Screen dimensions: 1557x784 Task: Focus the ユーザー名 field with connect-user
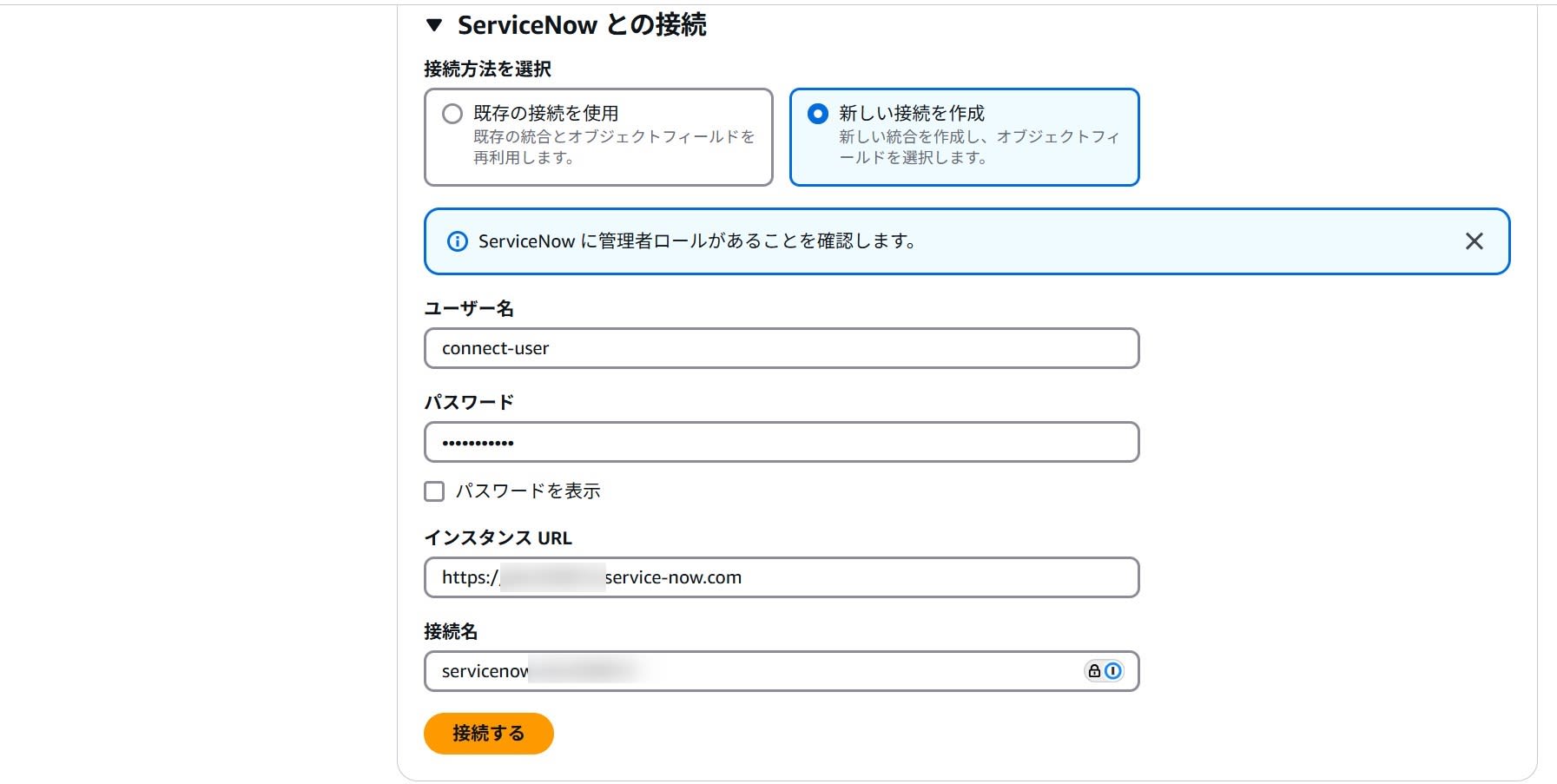coord(782,348)
